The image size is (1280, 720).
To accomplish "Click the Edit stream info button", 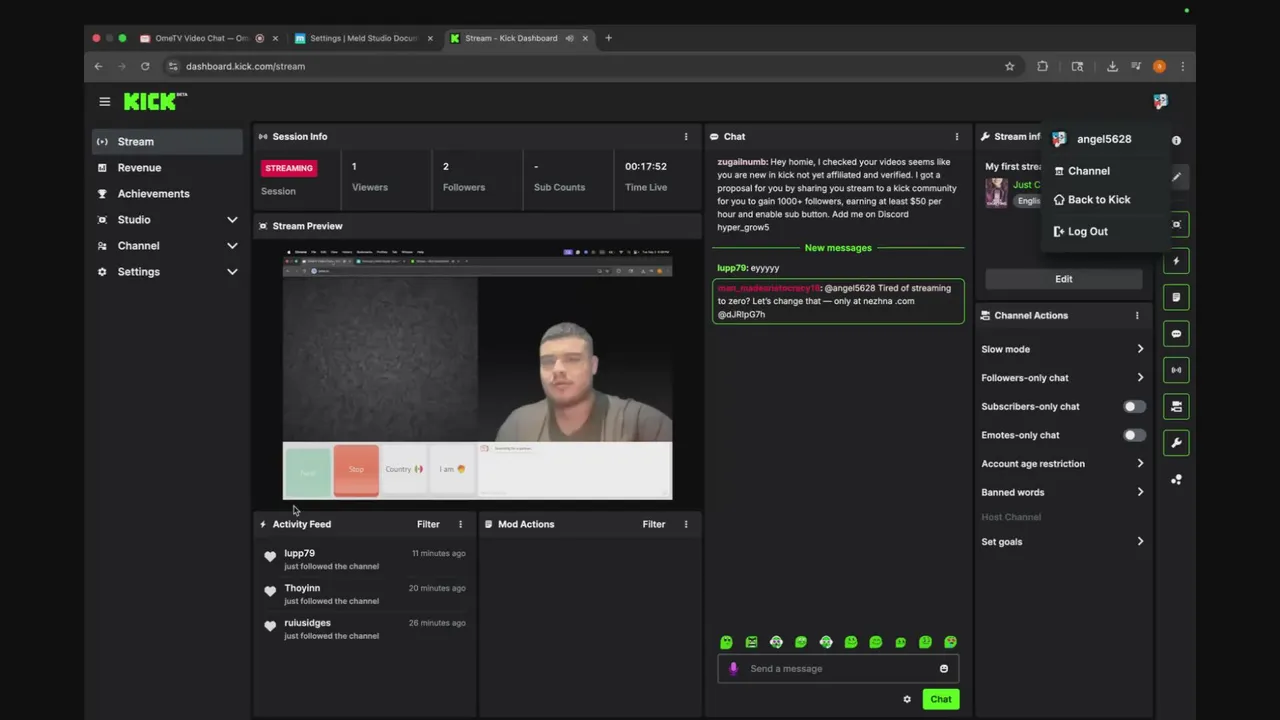I will click(x=1063, y=279).
